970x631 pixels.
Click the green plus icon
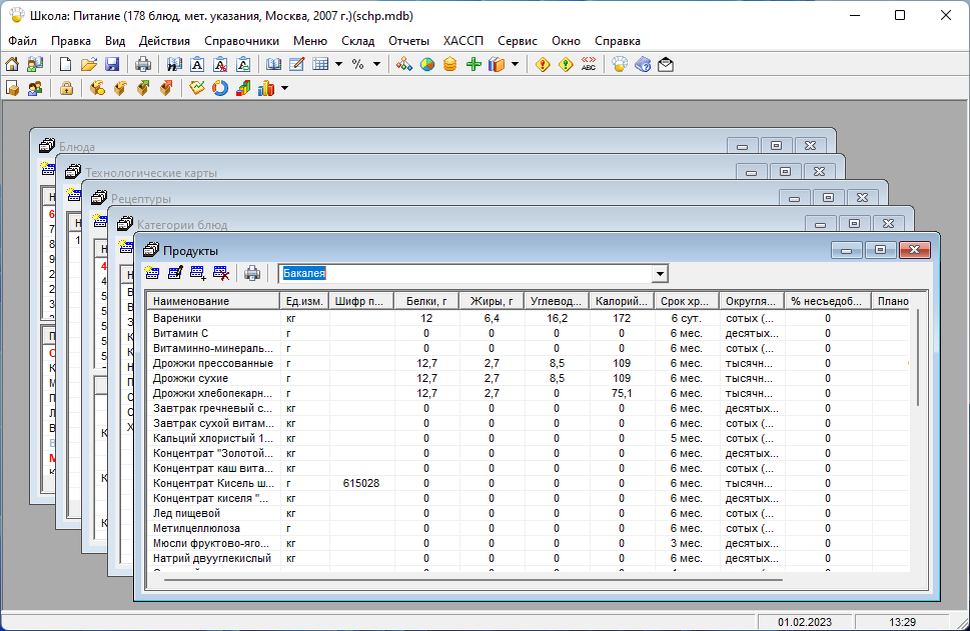point(473,64)
